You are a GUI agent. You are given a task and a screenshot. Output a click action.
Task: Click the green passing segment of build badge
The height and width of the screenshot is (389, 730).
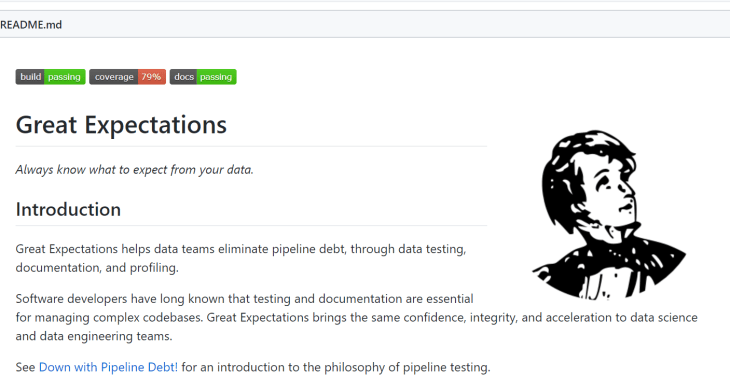coord(65,77)
